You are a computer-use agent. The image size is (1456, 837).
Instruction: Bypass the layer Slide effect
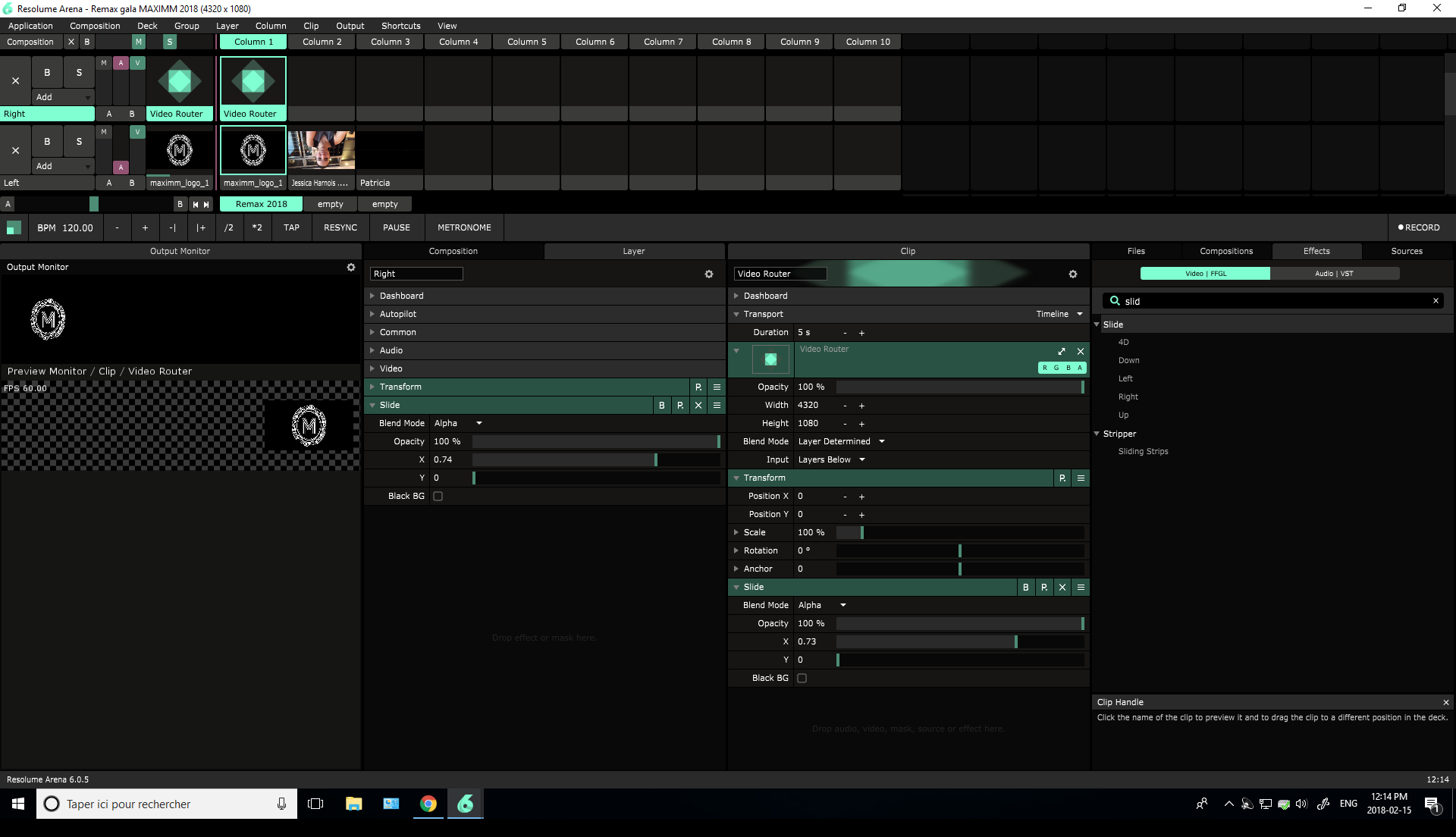coord(662,406)
